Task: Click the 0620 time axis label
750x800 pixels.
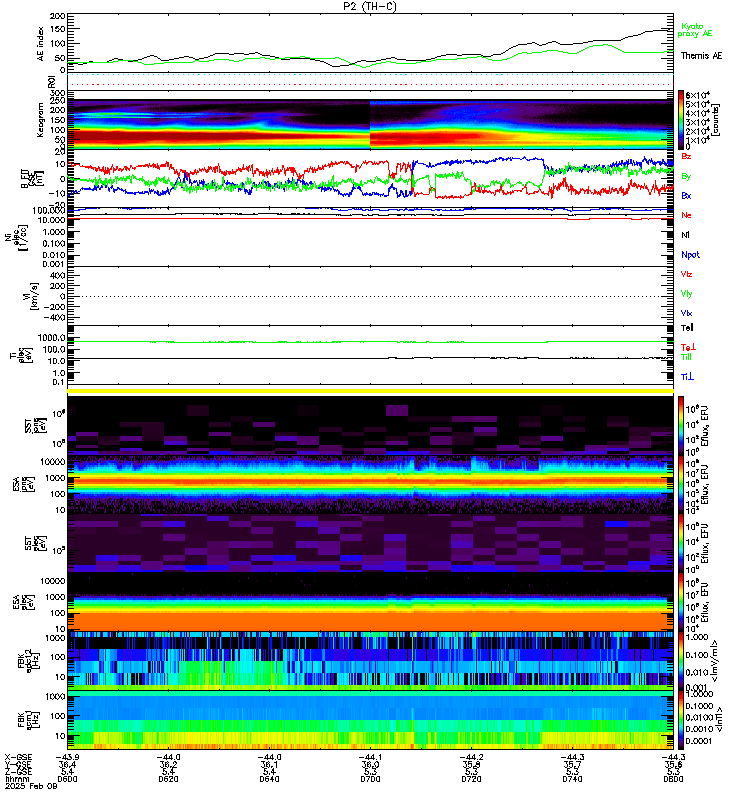Action: click(168, 779)
